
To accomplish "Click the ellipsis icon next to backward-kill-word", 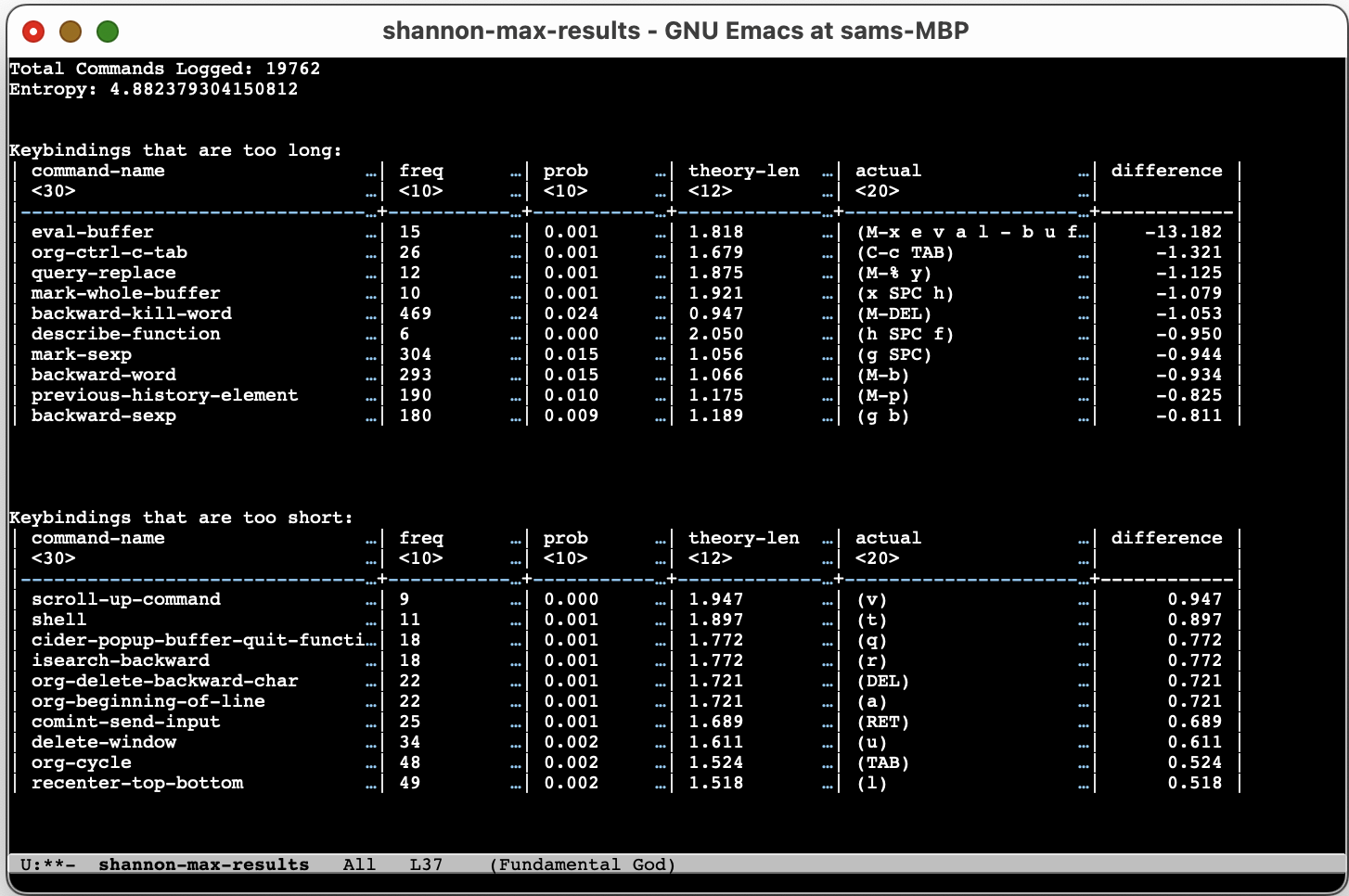I will click(x=371, y=314).
